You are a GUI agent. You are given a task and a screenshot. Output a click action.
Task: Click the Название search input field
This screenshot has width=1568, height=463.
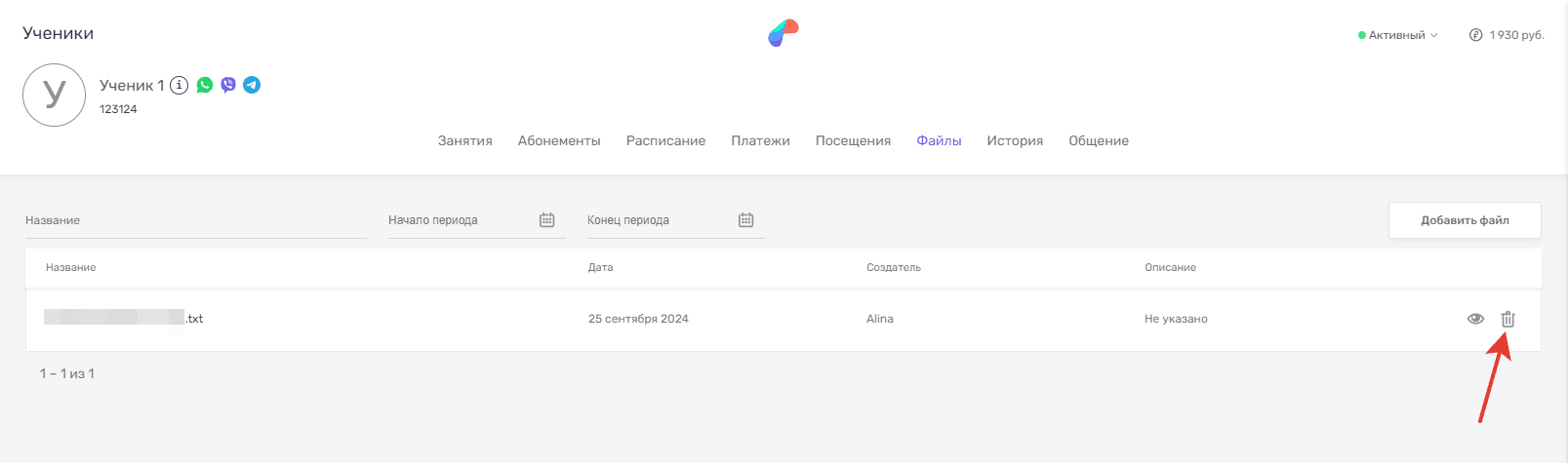[195, 221]
